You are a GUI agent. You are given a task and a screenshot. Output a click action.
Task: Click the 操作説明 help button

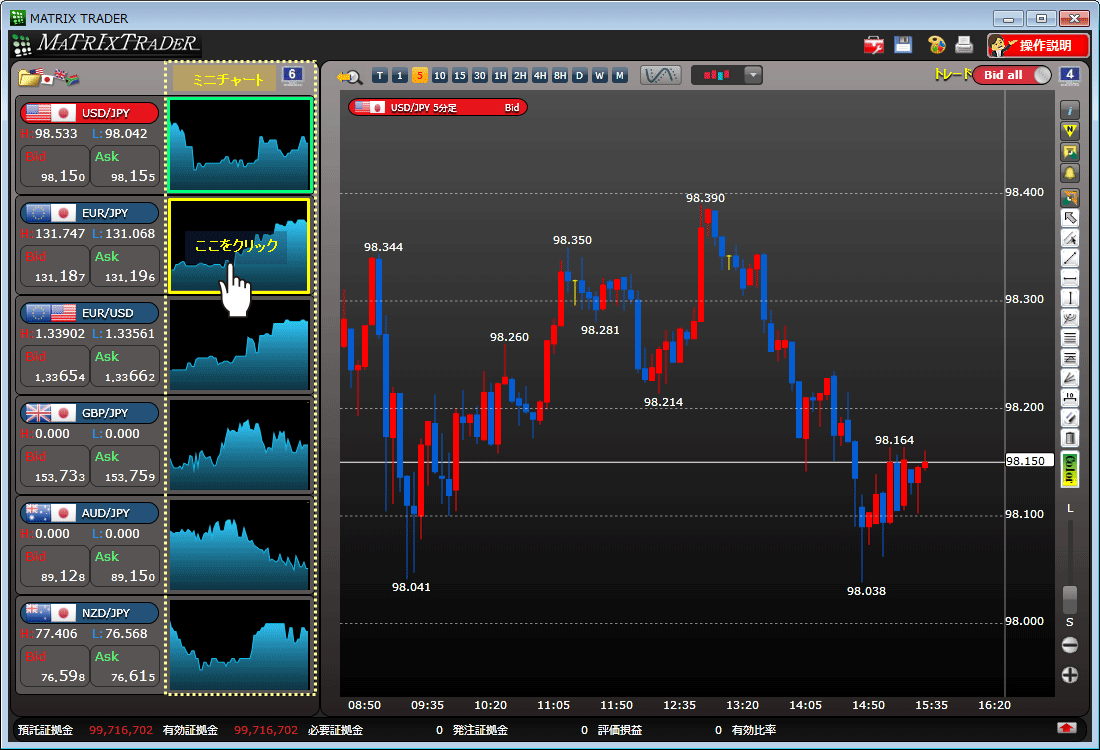click(x=1038, y=46)
